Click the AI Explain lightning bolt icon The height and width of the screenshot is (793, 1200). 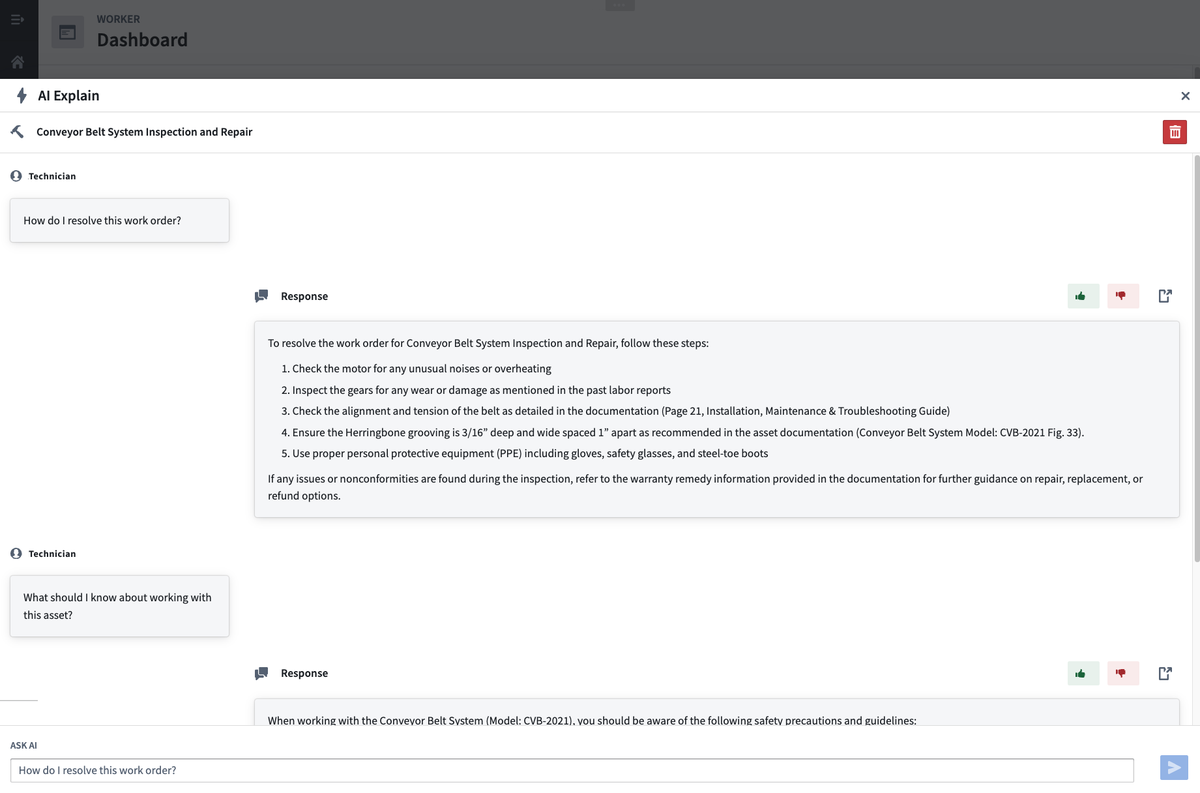coord(21,96)
